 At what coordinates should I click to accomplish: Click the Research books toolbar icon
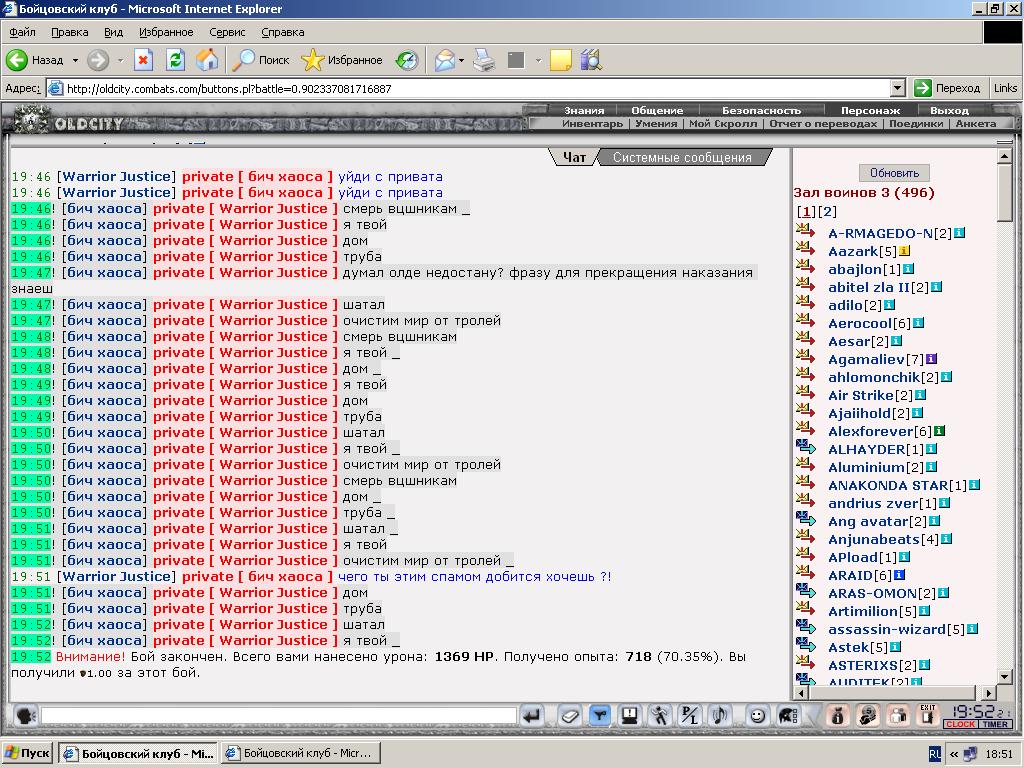coord(590,60)
